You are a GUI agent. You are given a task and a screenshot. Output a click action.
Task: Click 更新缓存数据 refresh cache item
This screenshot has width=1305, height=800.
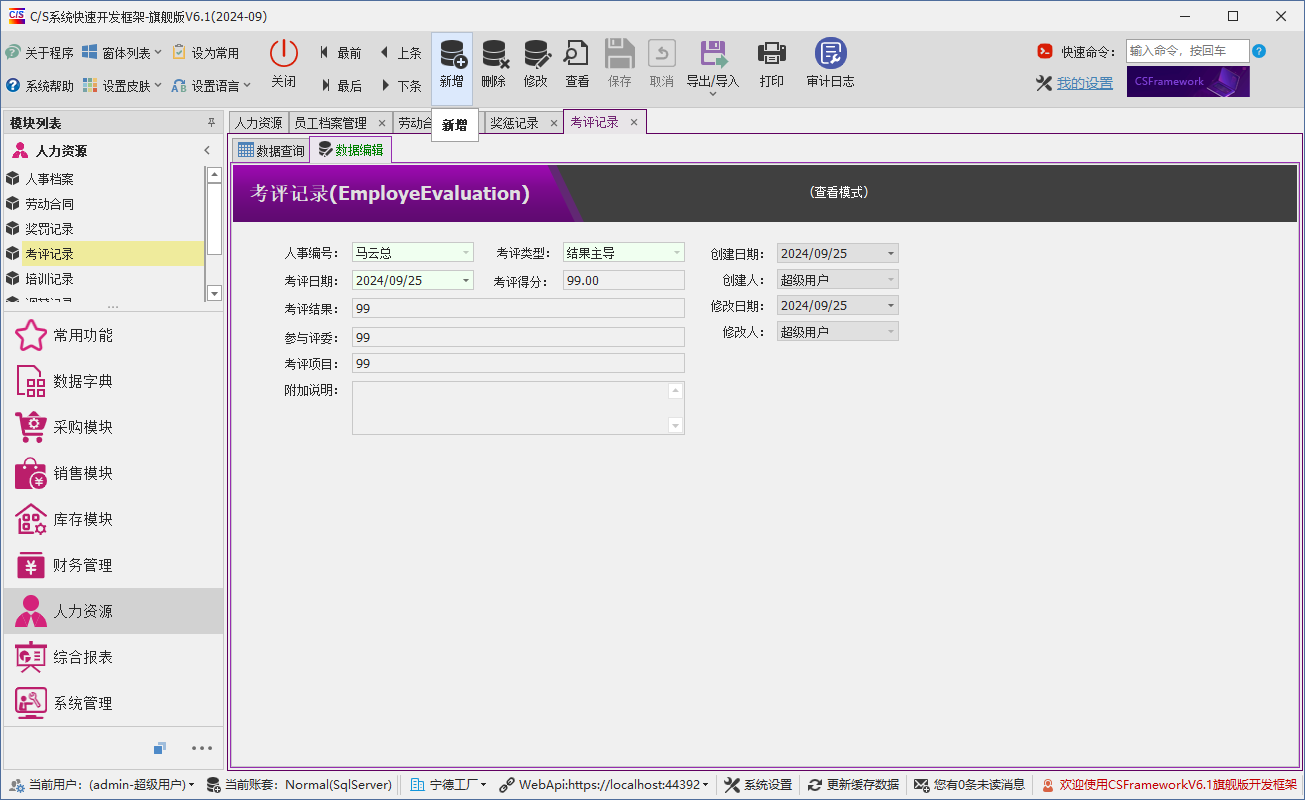click(853, 785)
